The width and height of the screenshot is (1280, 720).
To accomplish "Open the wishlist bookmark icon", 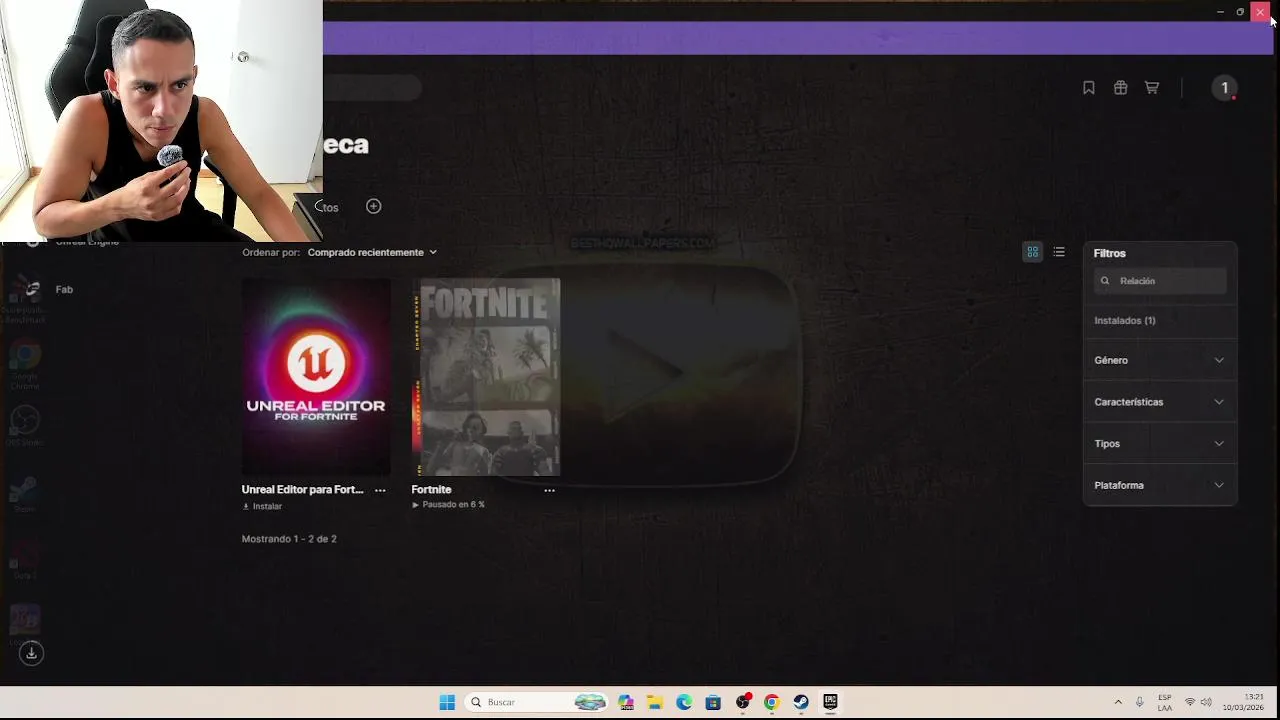I will point(1089,88).
